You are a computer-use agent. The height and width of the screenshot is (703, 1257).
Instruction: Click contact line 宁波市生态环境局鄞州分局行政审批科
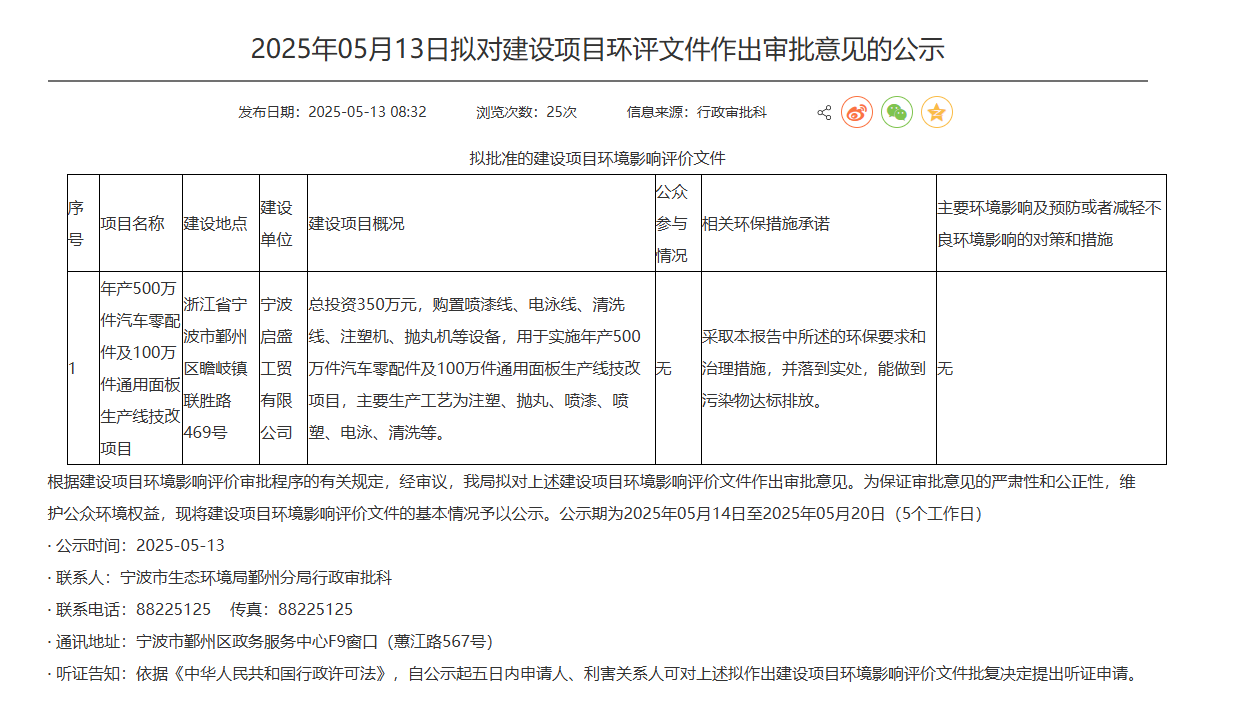[x=220, y=577]
